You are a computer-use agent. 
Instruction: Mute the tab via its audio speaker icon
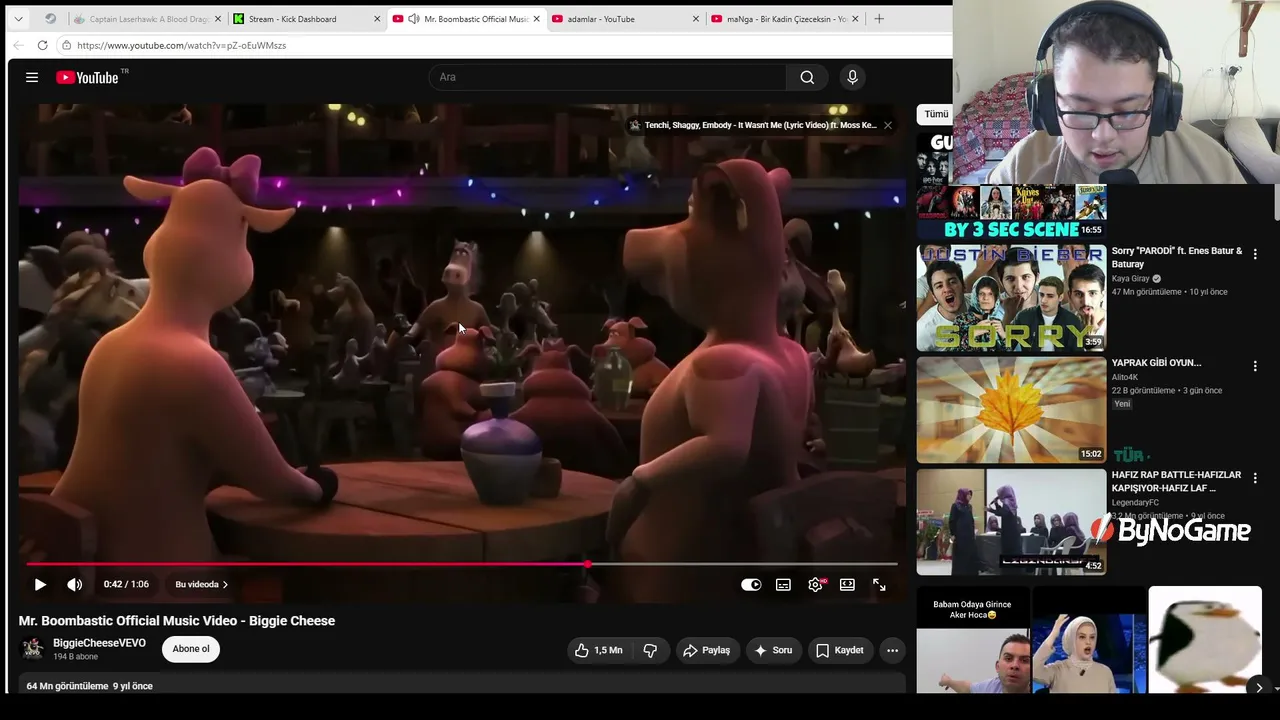(414, 19)
